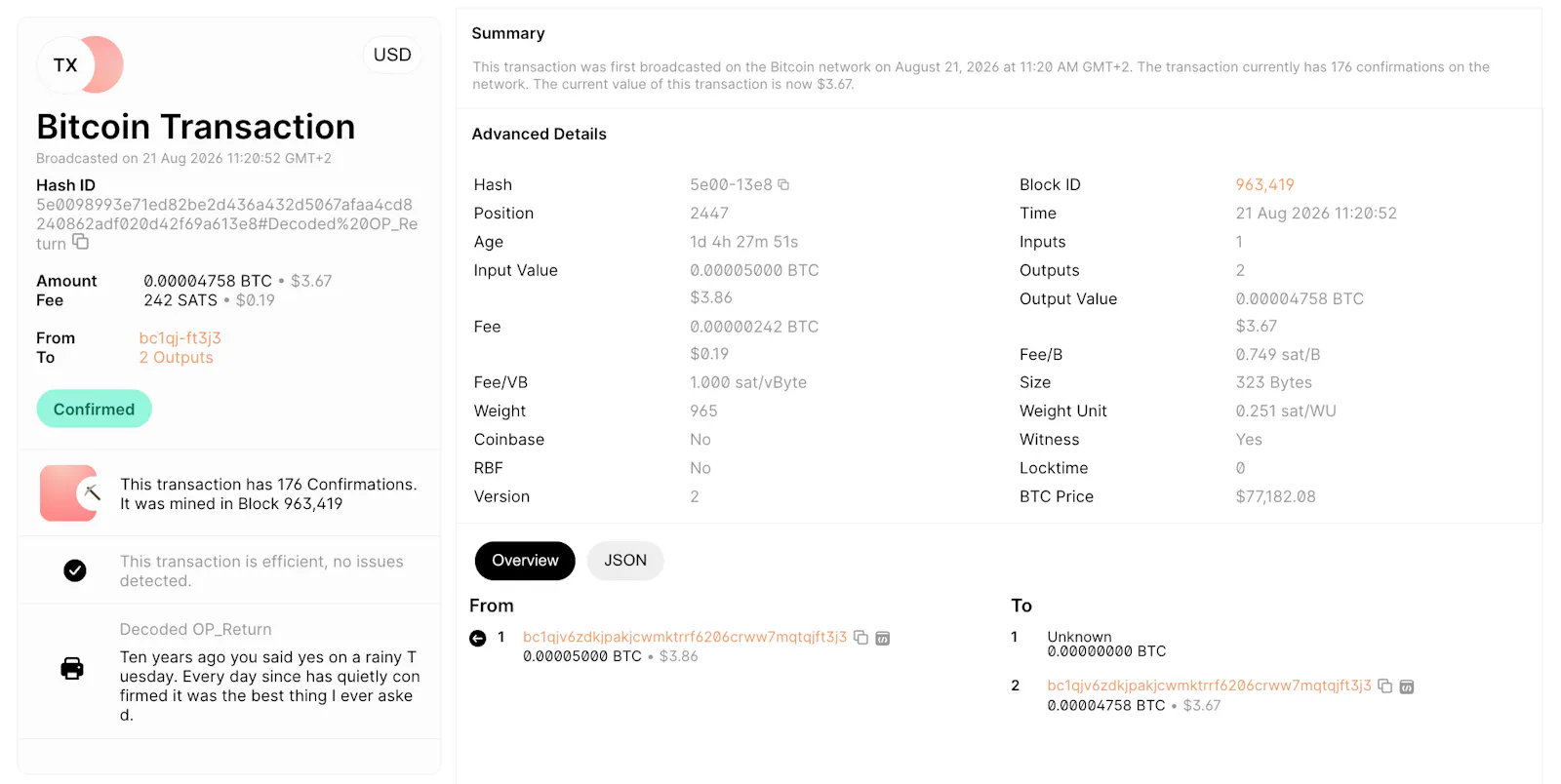Screen dimensions: 1561x784
Task: Click the Confirmed status badge
Action: coord(95,409)
